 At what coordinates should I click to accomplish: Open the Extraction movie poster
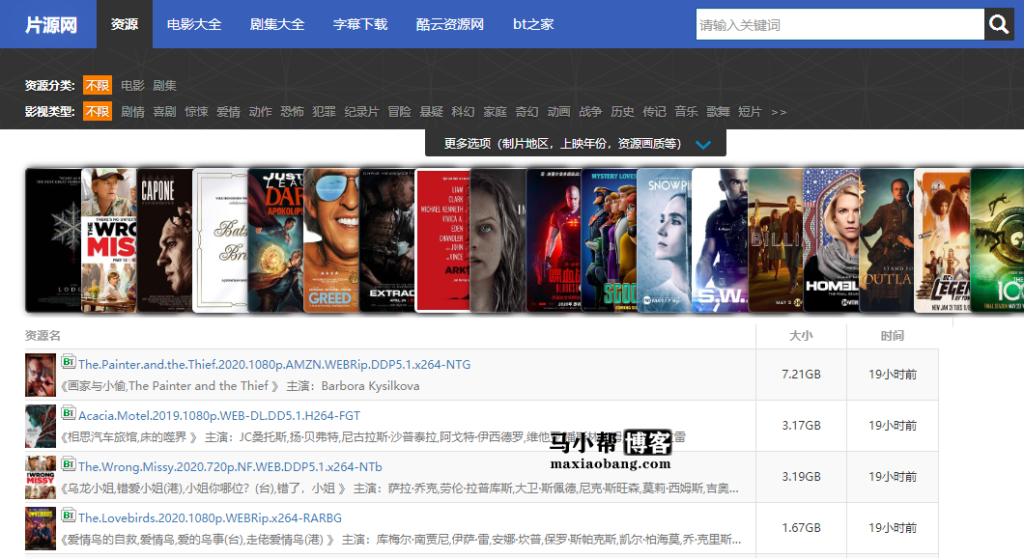pyautogui.click(x=387, y=240)
